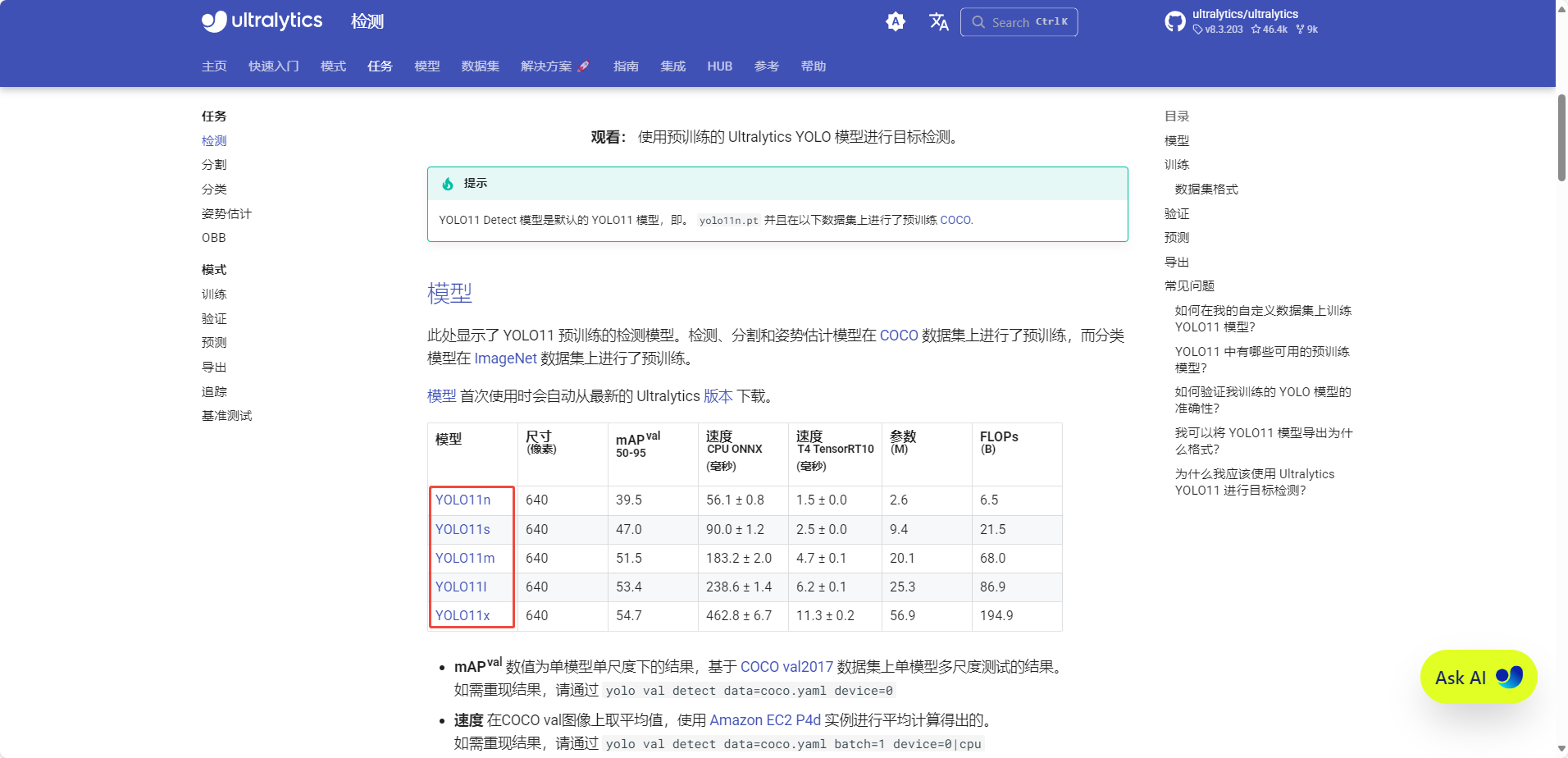
Task: Select 分割 in the left sidebar
Action: pos(213,164)
